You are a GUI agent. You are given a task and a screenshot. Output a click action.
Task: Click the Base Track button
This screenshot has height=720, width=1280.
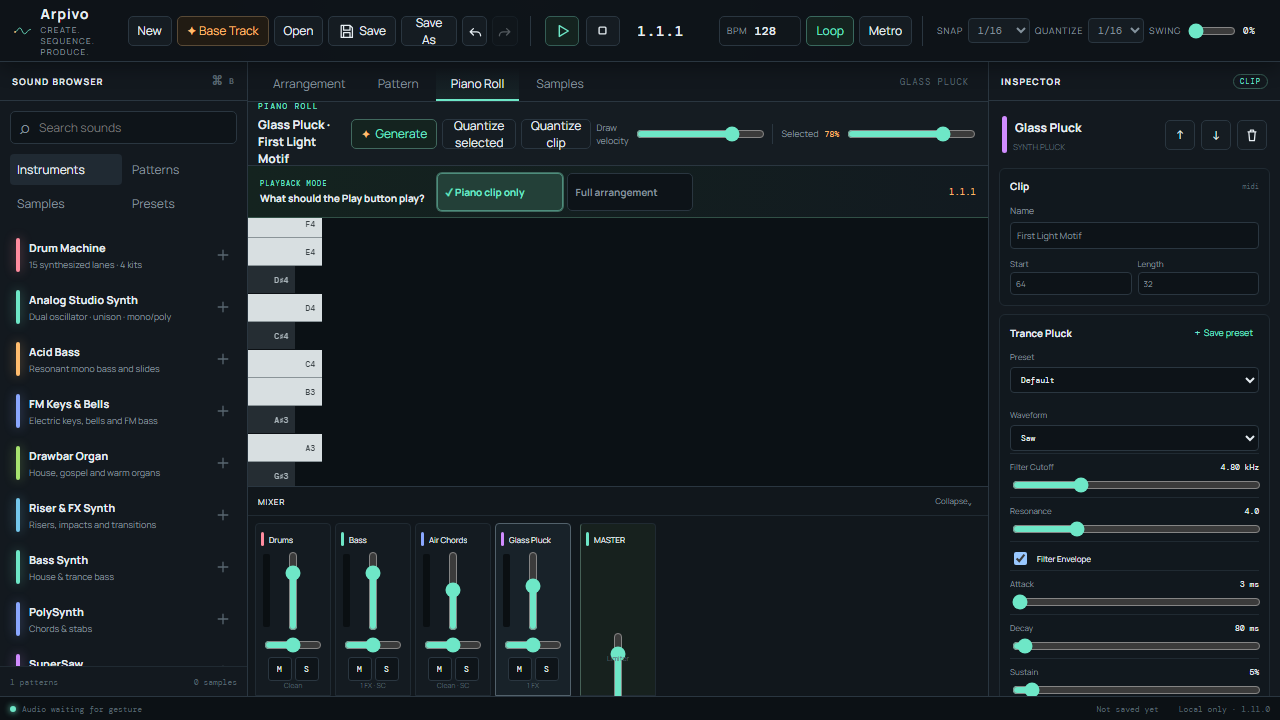pyautogui.click(x=223, y=31)
